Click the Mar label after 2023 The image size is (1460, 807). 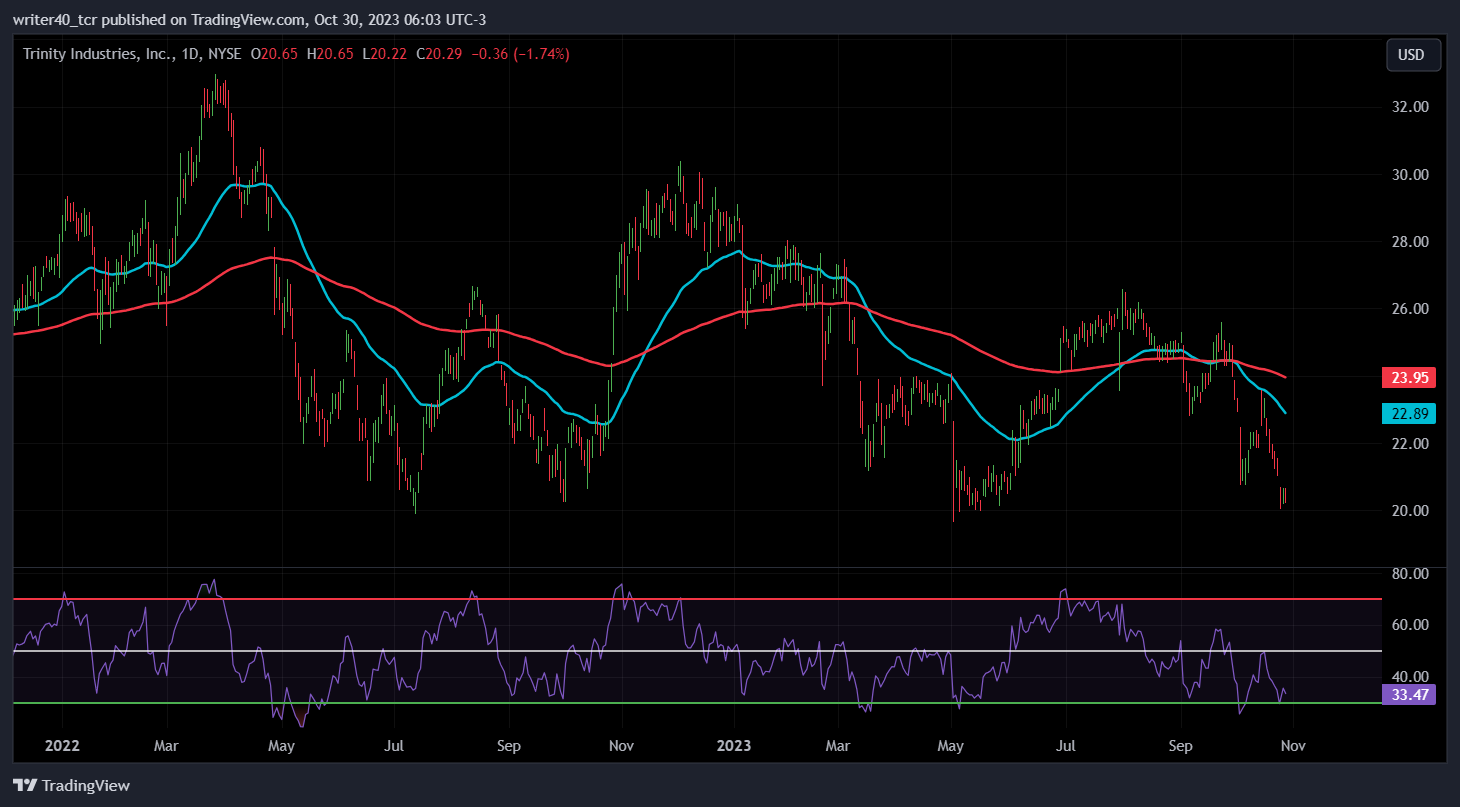click(x=838, y=746)
